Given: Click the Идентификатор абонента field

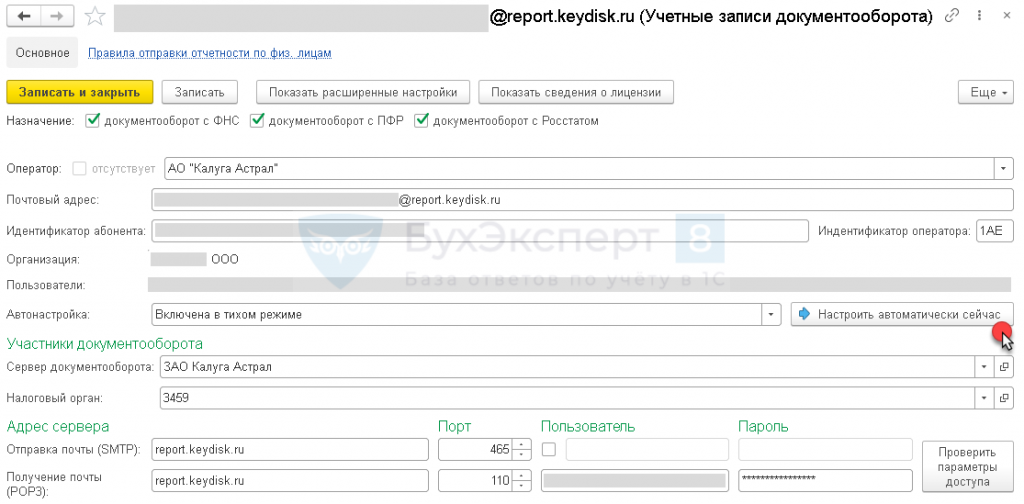Looking at the screenshot, I should [x=480, y=230].
